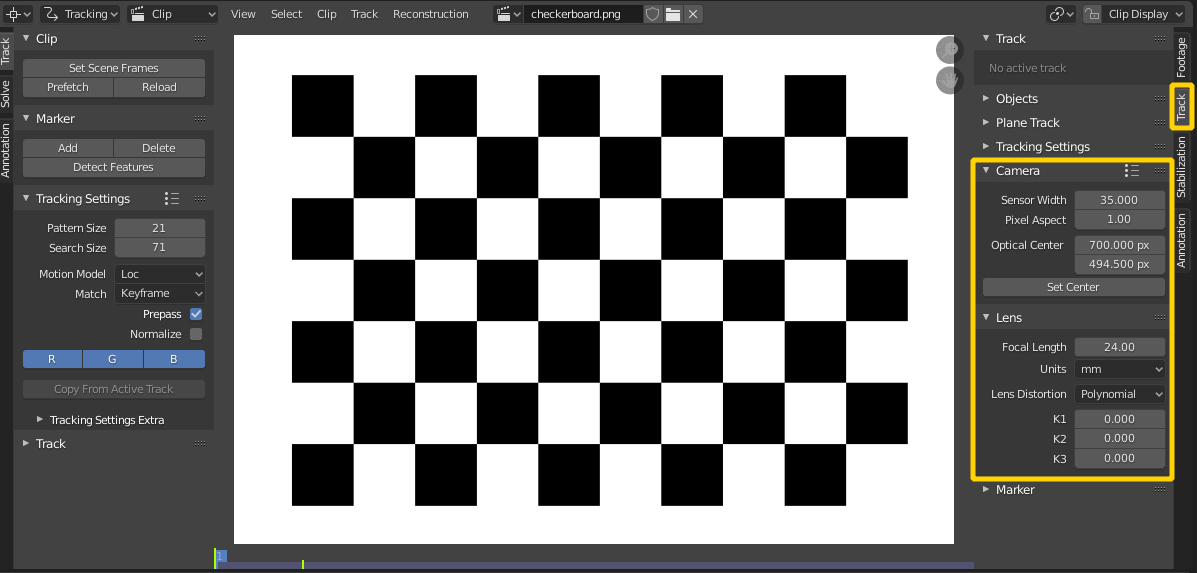The height and width of the screenshot is (573, 1197).
Task: Open the Motion Model dropdown
Action: (160, 274)
